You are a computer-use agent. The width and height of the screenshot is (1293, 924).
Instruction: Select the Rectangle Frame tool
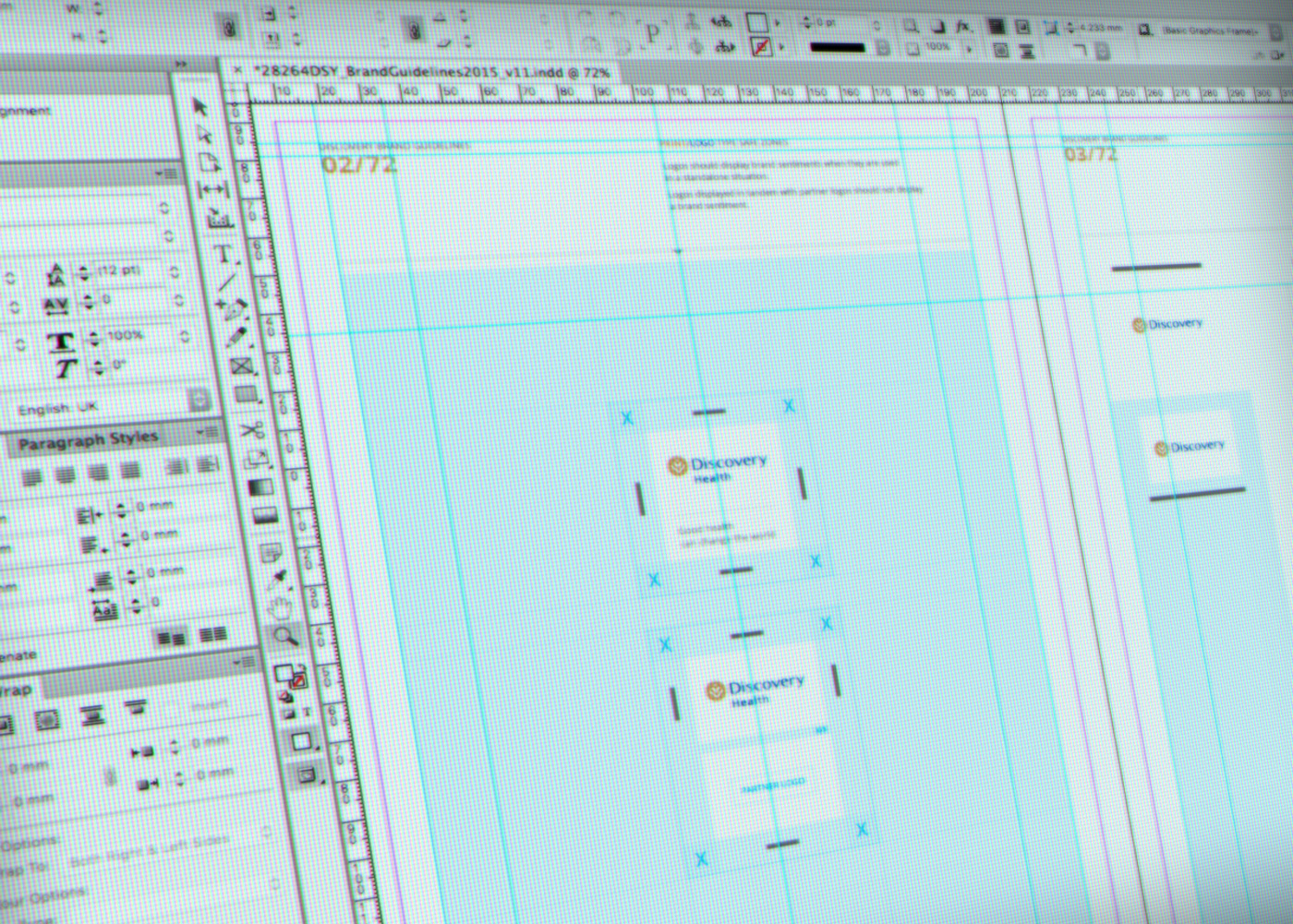pyautogui.click(x=242, y=366)
